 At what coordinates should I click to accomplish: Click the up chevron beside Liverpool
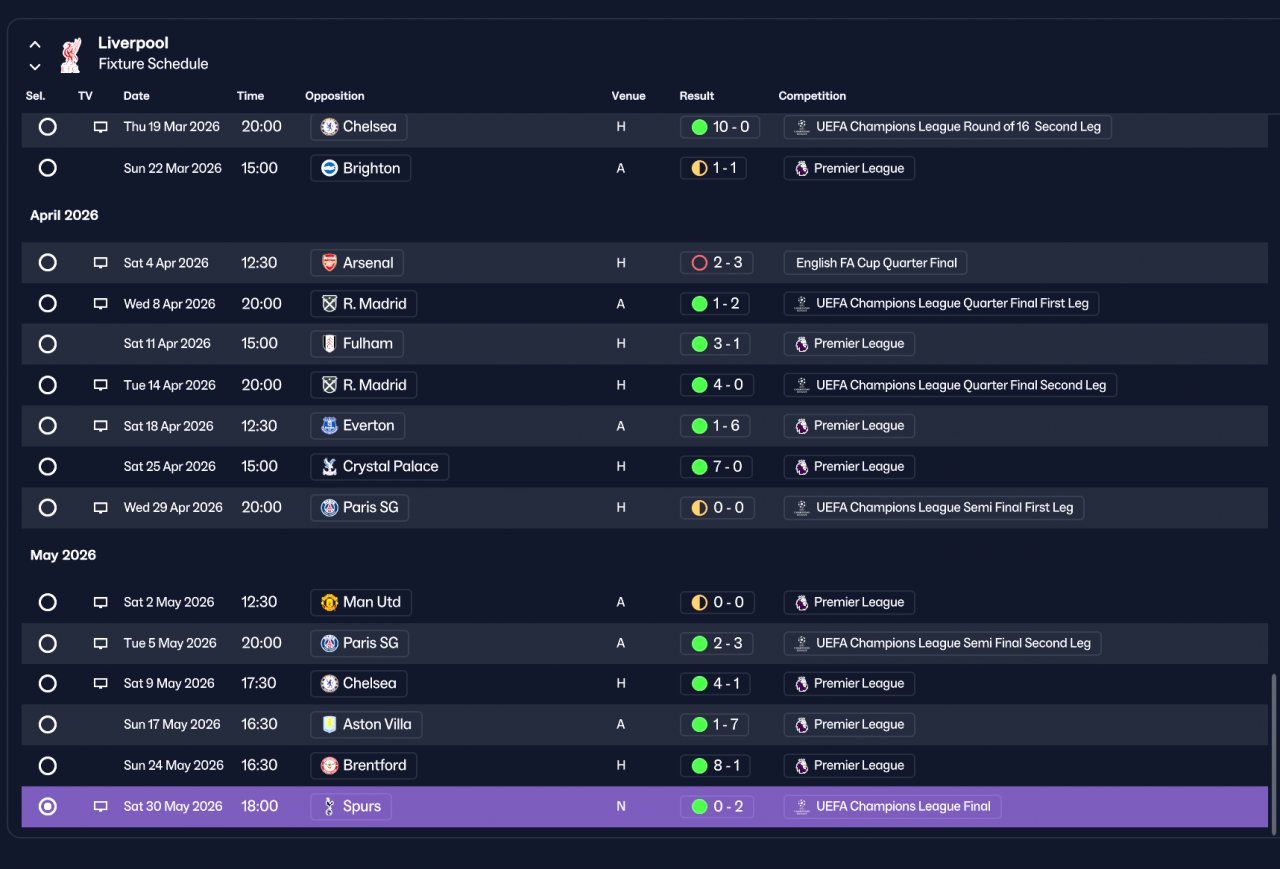tap(35, 45)
